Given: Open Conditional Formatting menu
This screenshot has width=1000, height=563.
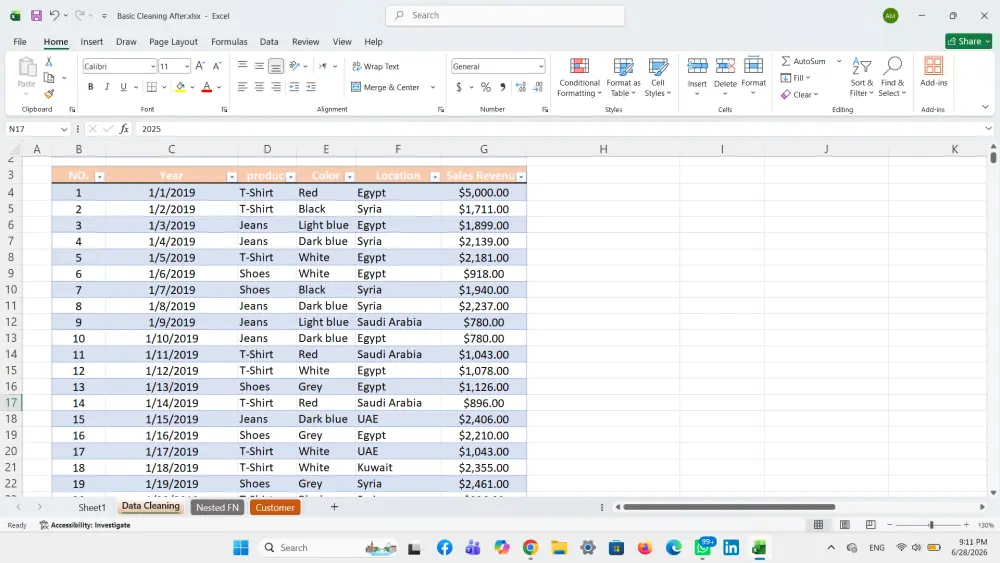Looking at the screenshot, I should (x=579, y=77).
